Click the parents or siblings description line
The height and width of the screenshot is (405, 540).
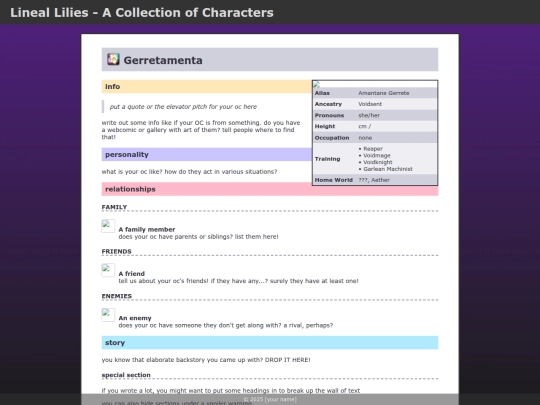point(198,237)
